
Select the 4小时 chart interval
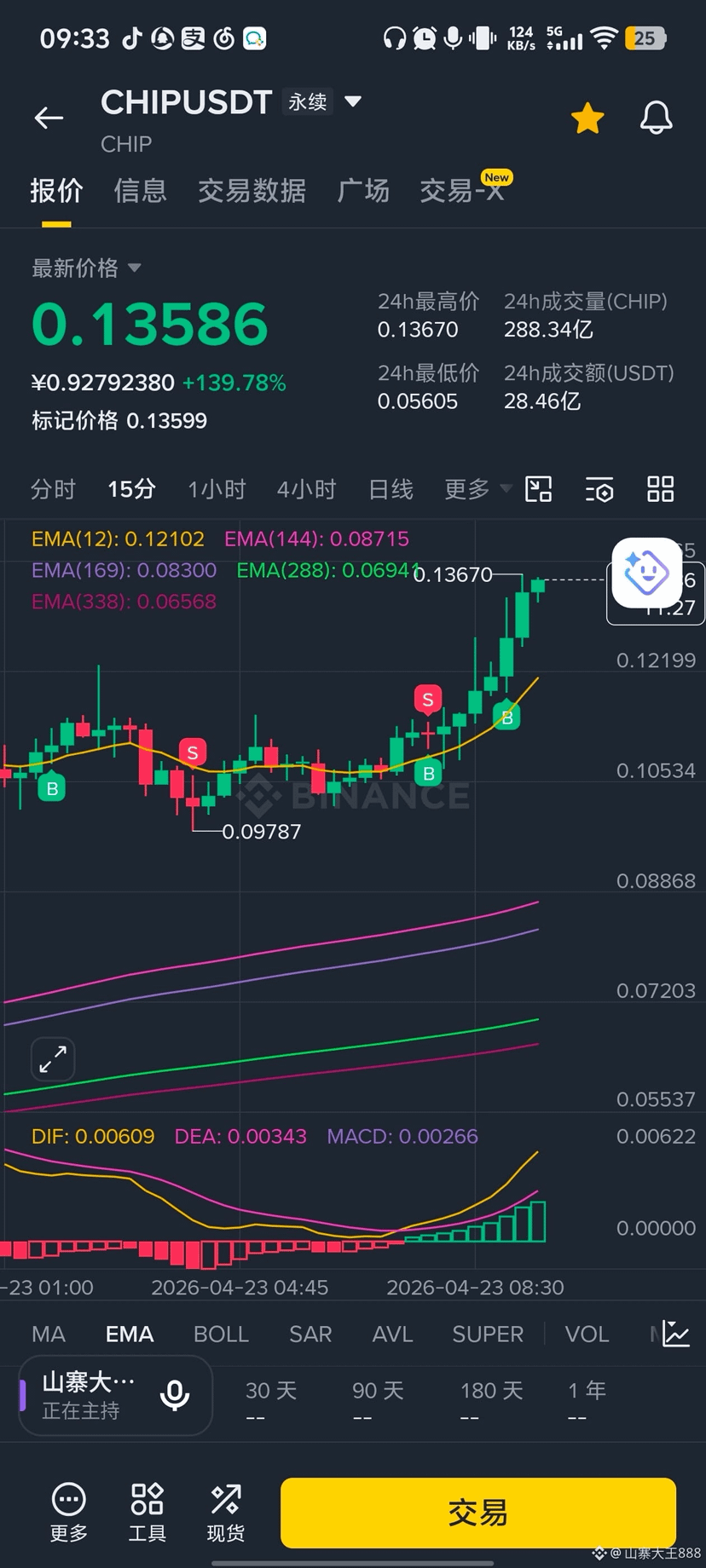(306, 489)
